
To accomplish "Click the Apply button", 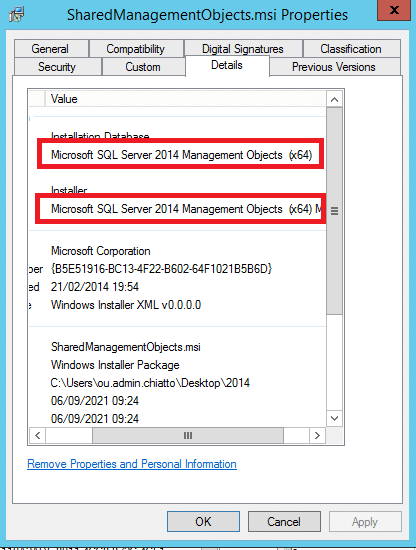I will pyautogui.click(x=365, y=522).
